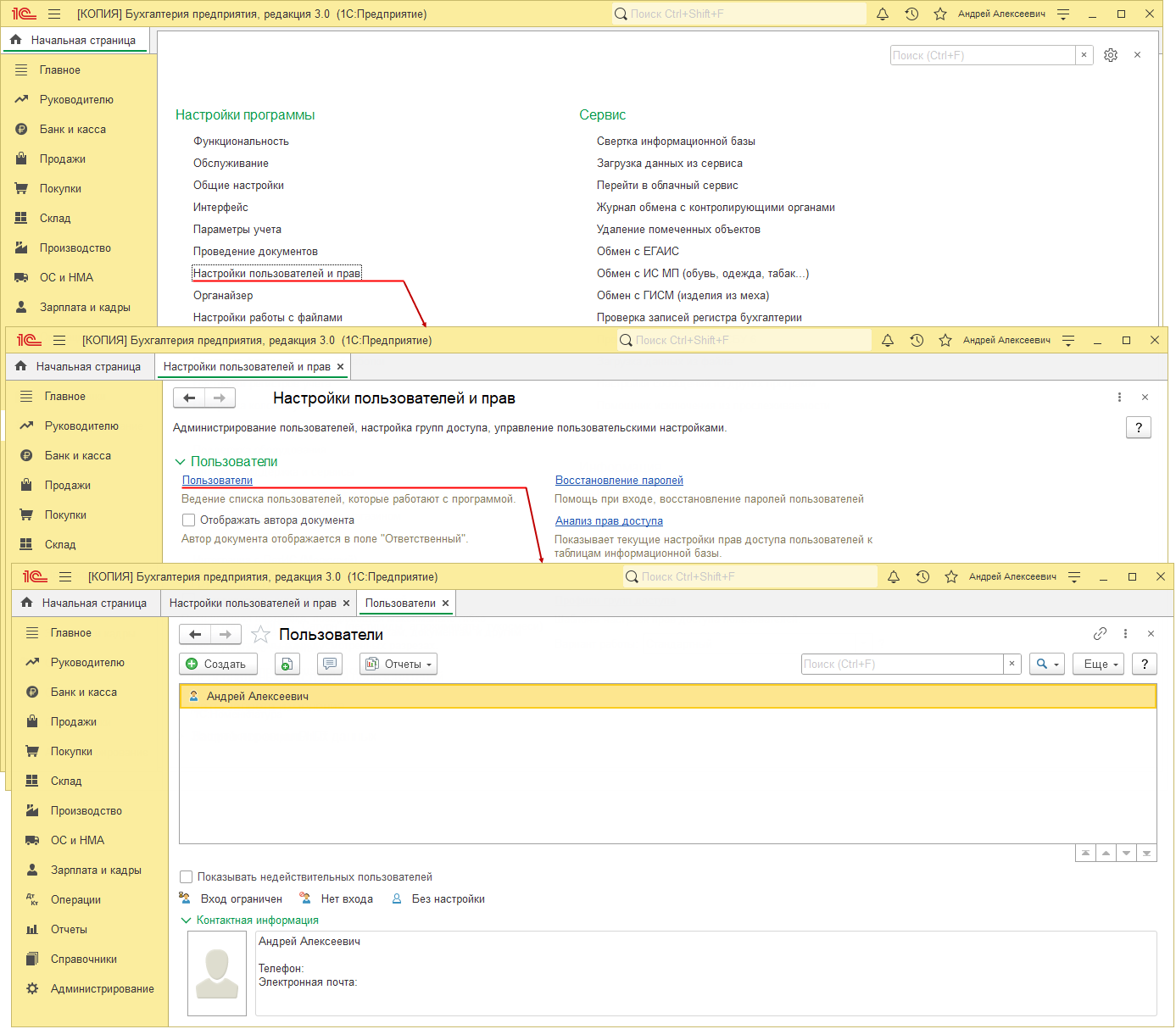1176x1029 pixels.
Task: Click the Настройки пользователей и прав menu command
Action: click(277, 274)
